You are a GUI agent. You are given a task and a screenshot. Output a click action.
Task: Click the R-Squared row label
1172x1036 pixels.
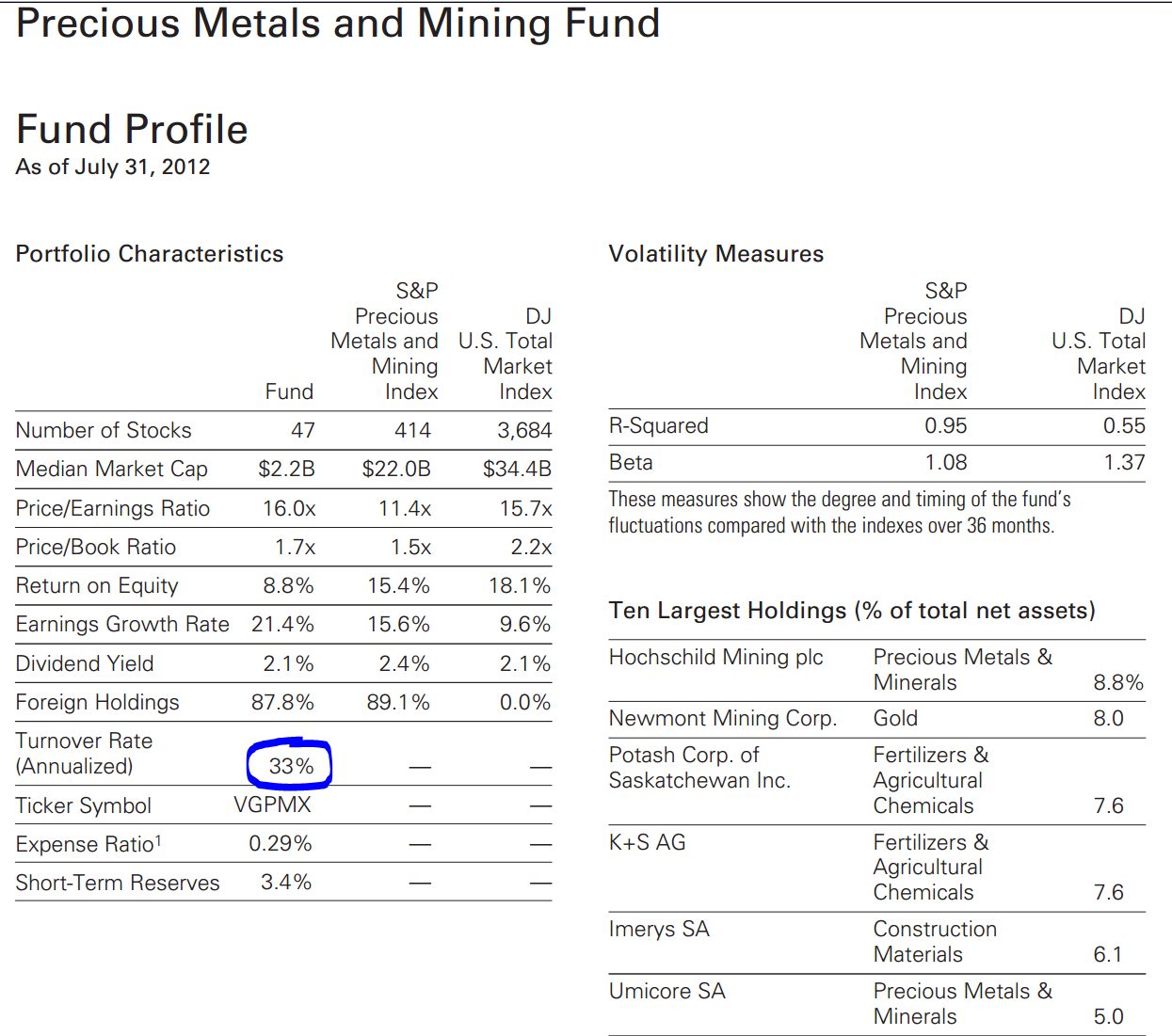coord(658,425)
